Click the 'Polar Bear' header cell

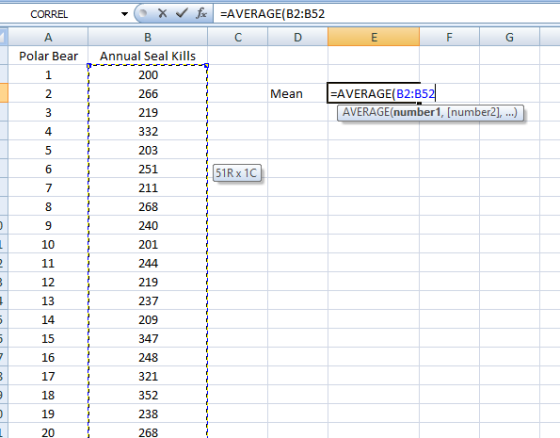(48, 56)
